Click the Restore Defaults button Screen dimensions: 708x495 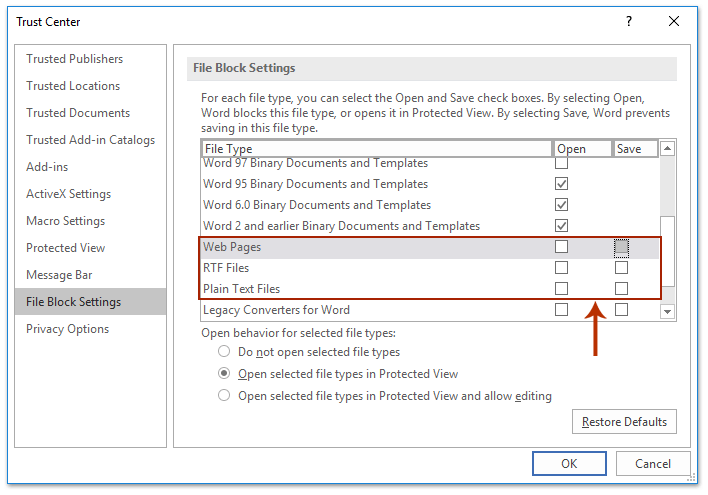click(625, 422)
